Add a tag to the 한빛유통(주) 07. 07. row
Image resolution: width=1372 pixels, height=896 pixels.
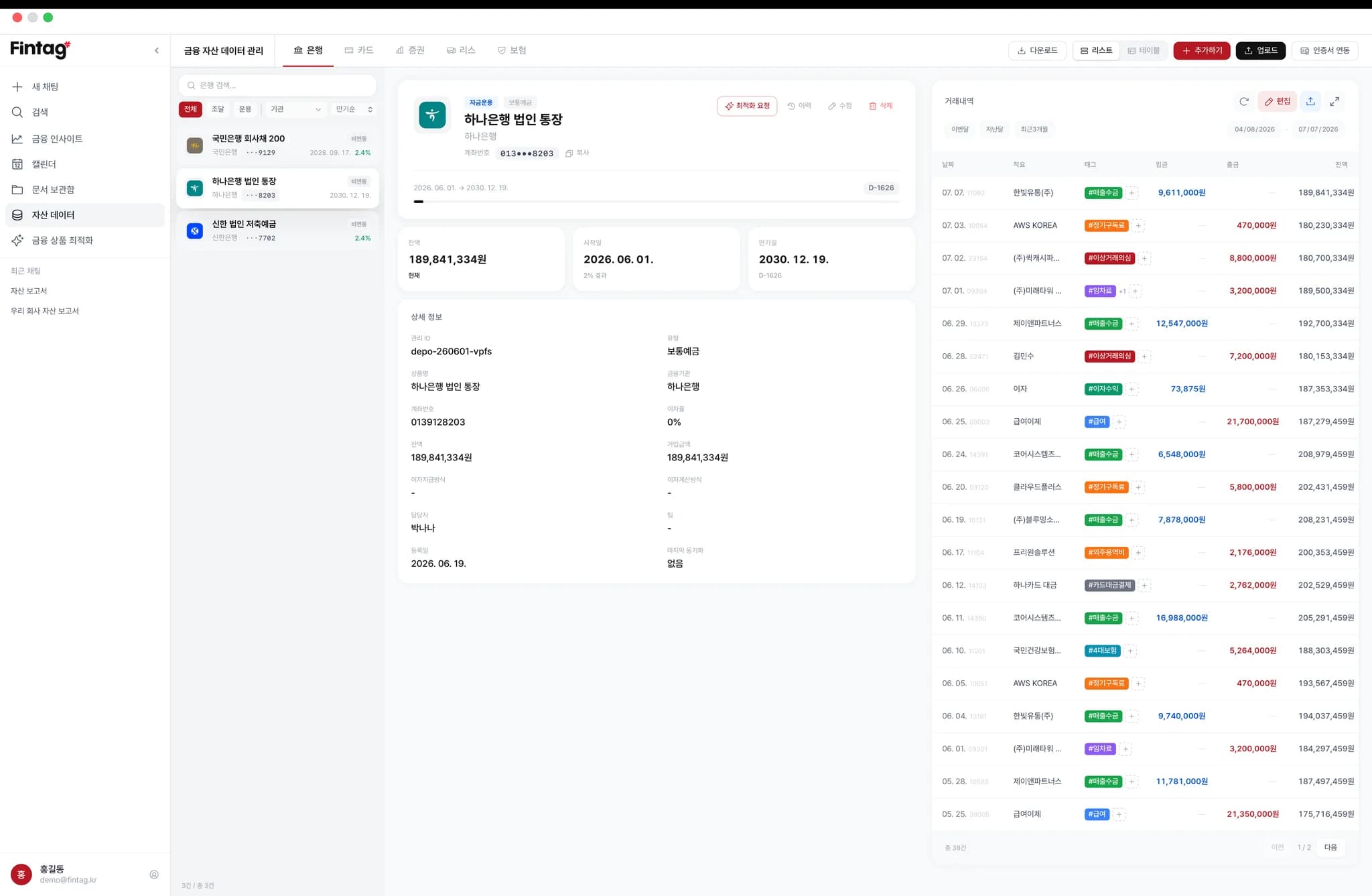[1131, 193]
